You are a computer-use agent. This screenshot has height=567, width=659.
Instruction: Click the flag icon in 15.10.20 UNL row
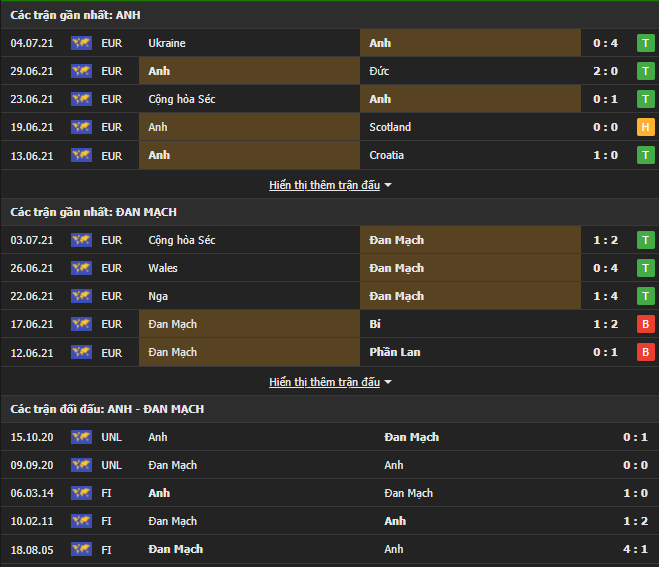81,437
